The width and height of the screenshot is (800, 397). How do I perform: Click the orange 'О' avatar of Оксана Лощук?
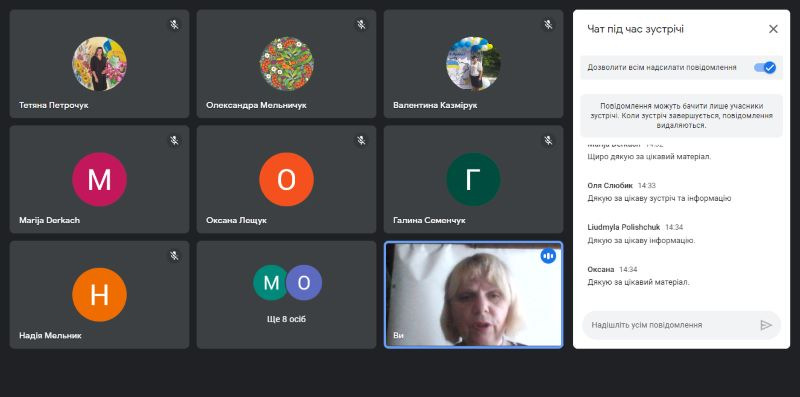click(x=287, y=180)
